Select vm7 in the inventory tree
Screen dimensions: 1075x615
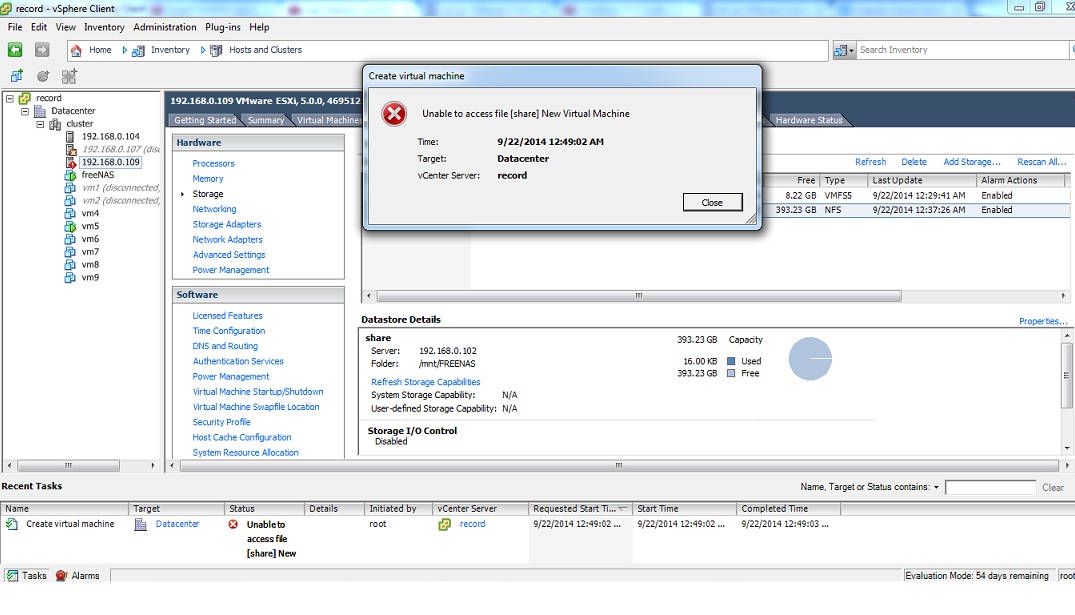click(90, 252)
